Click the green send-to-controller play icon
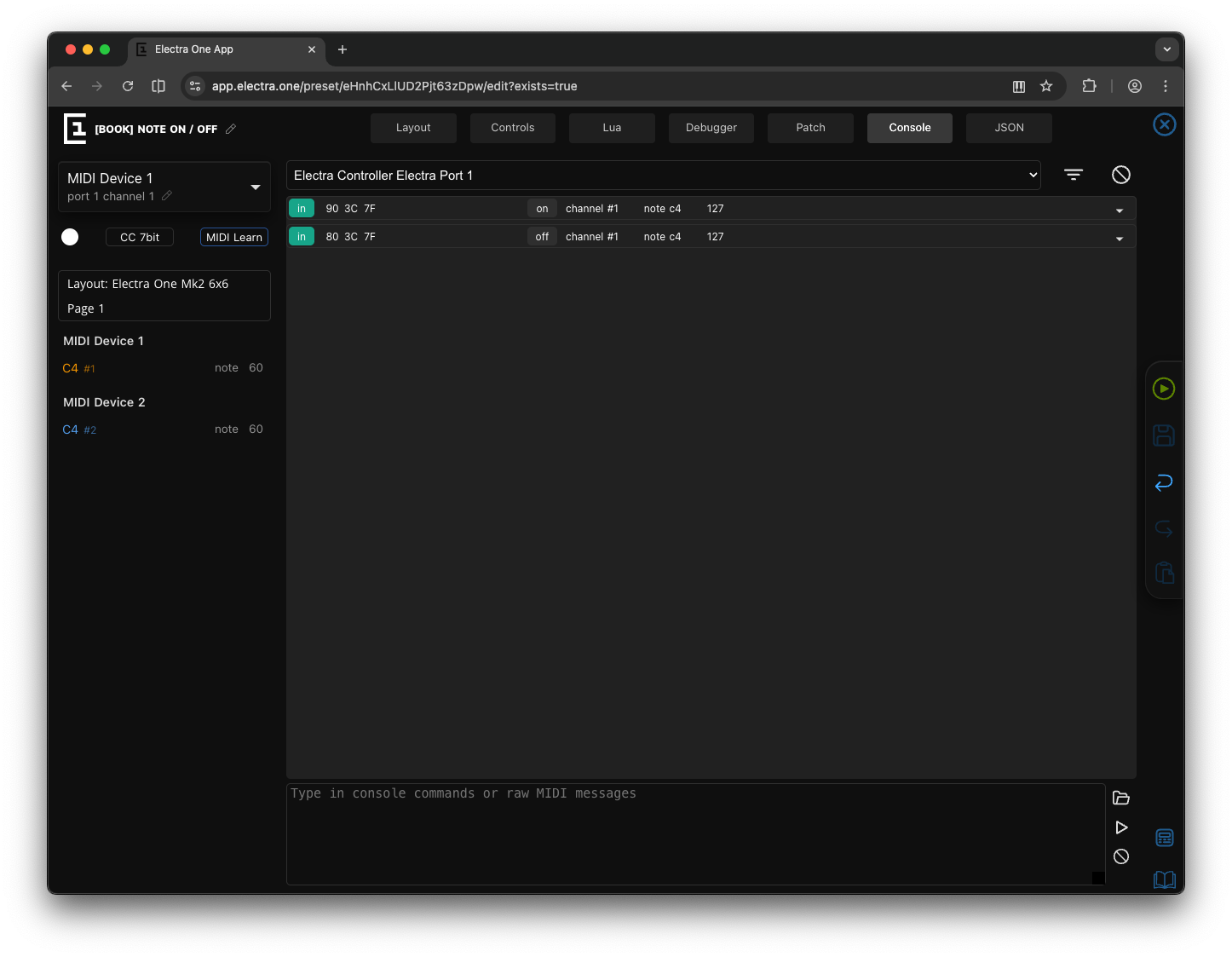 pyautogui.click(x=1164, y=389)
